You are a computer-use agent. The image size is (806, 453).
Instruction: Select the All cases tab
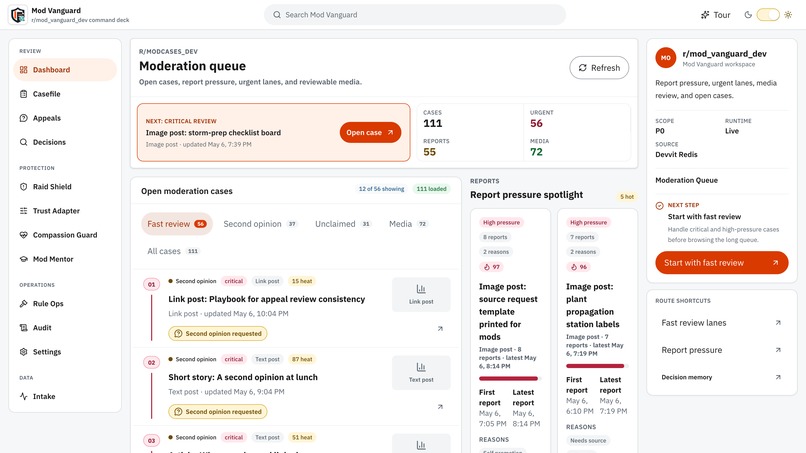click(x=173, y=251)
